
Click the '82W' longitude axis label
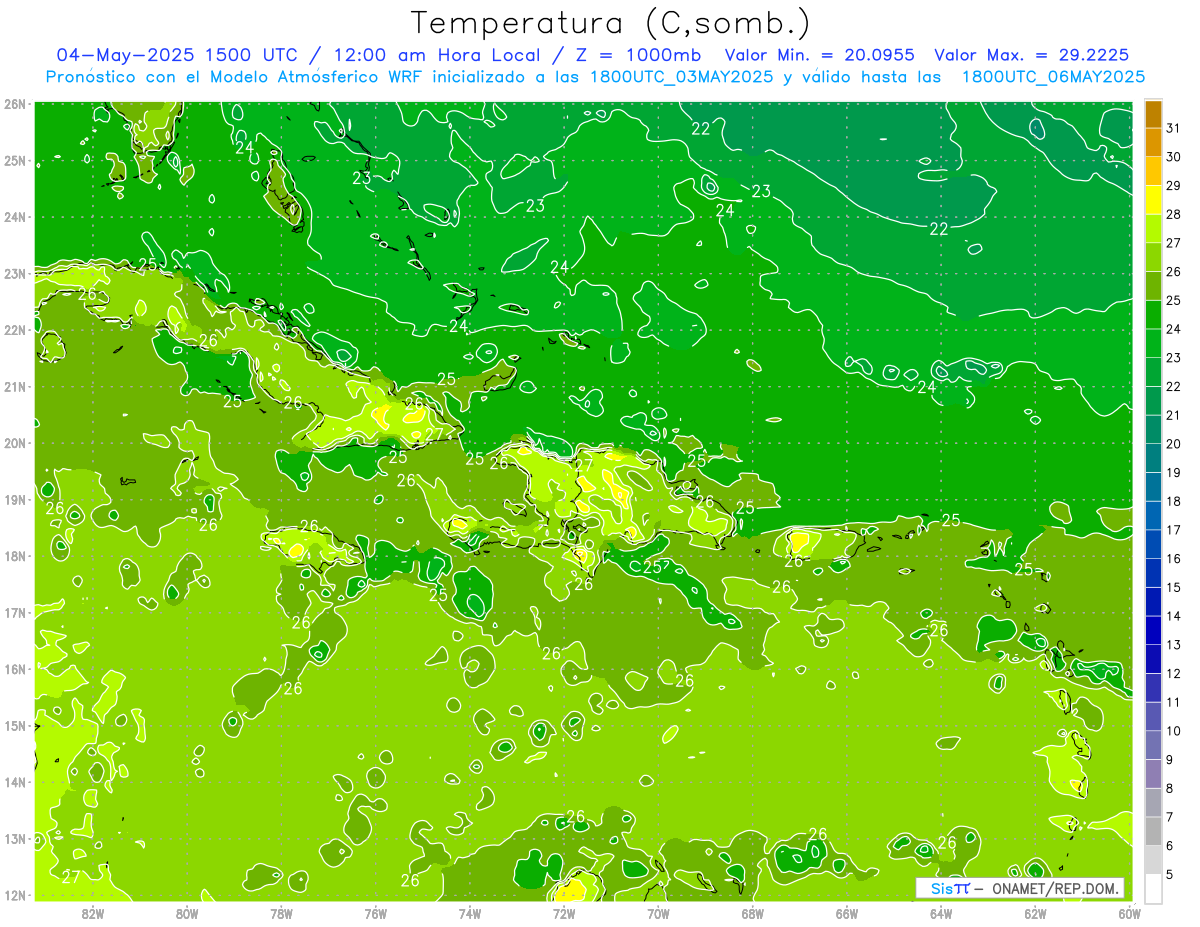coord(92,912)
